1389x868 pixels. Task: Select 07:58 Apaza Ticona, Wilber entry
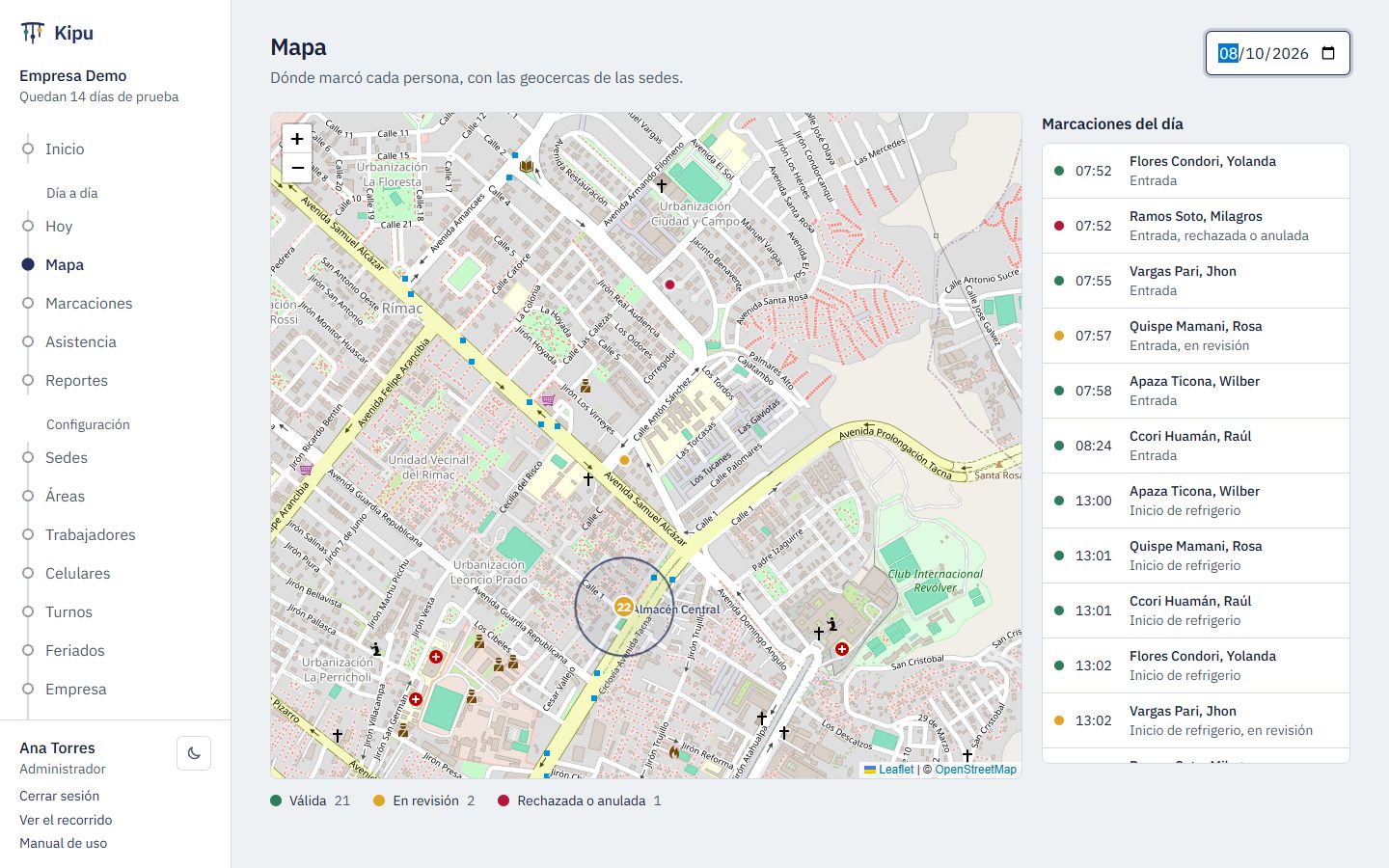[1196, 391]
